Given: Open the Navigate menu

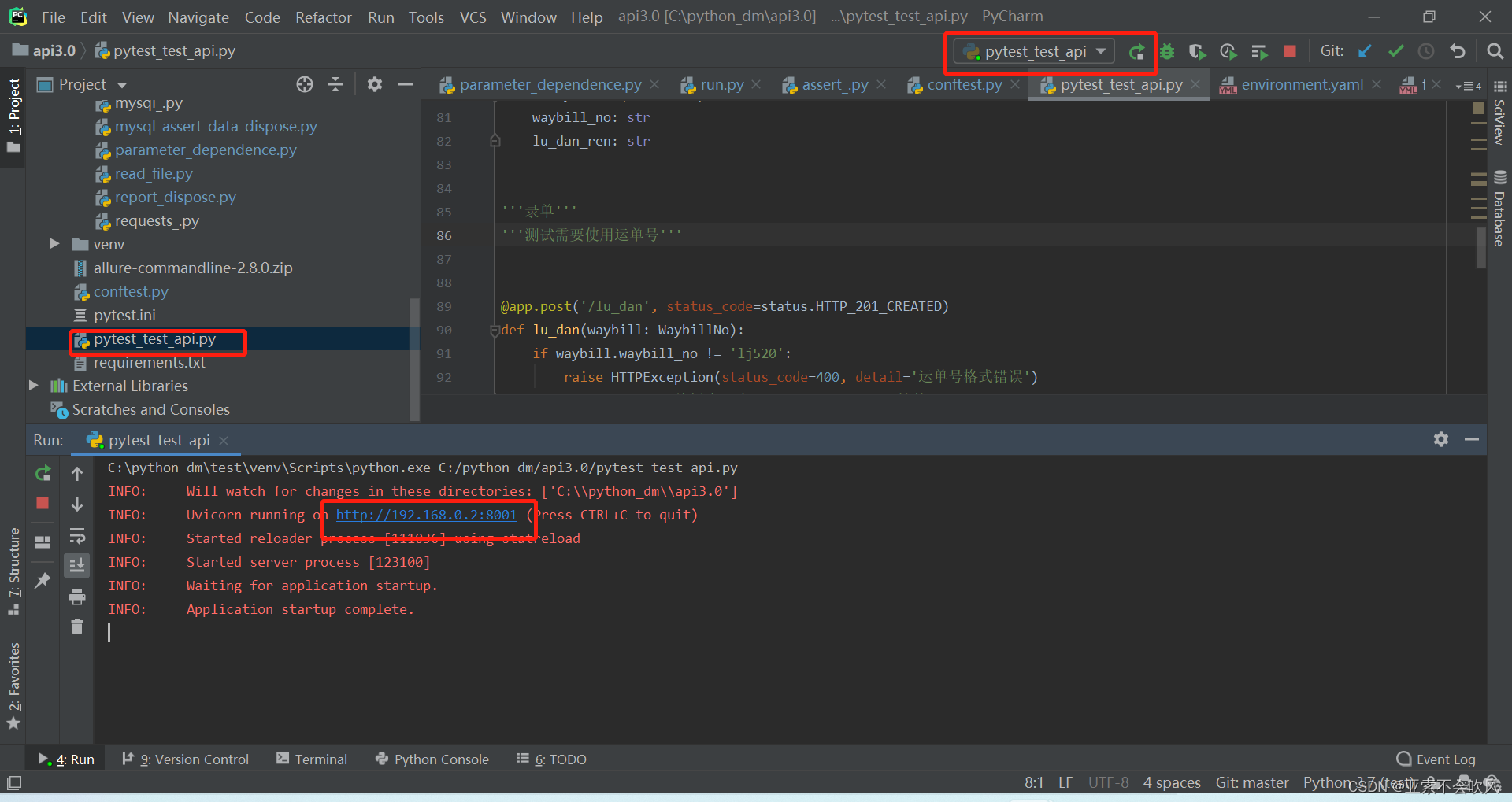Looking at the screenshot, I should 198,17.
